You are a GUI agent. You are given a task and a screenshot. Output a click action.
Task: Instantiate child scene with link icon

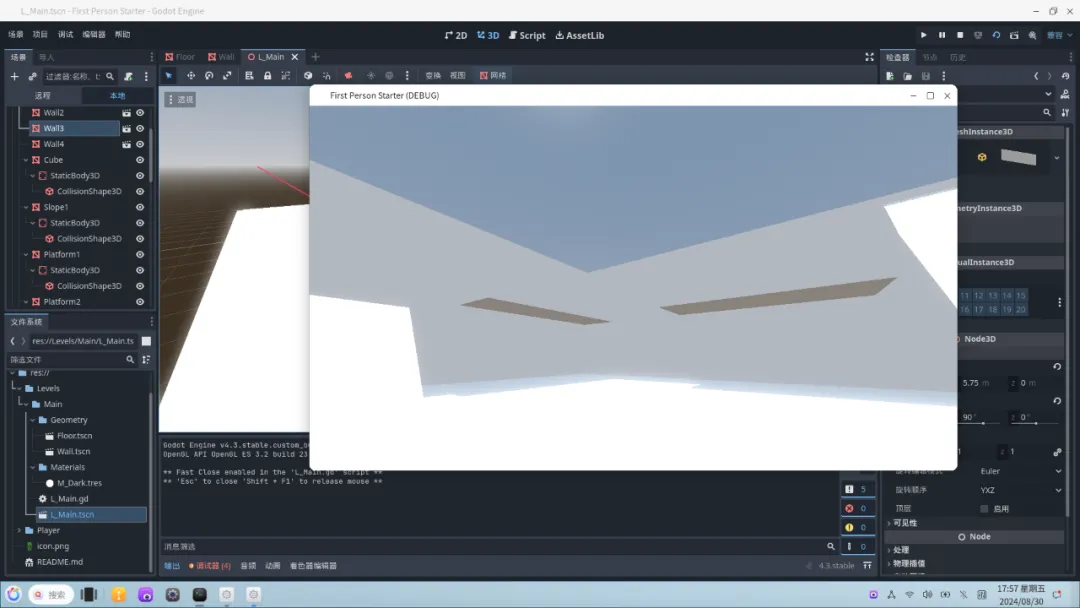pos(32,76)
